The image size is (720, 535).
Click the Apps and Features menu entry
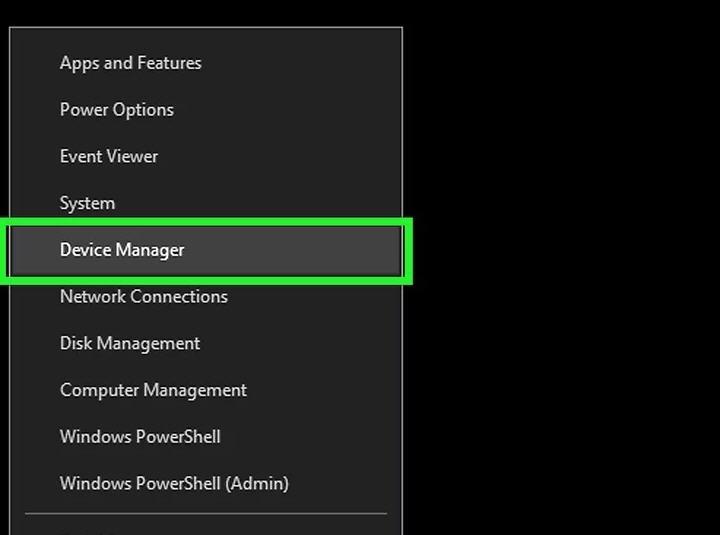point(131,63)
